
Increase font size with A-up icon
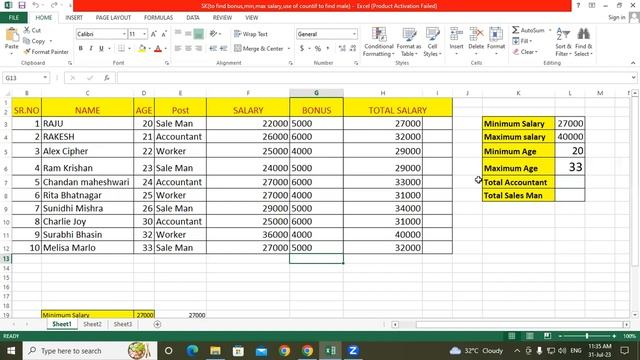coord(154,34)
